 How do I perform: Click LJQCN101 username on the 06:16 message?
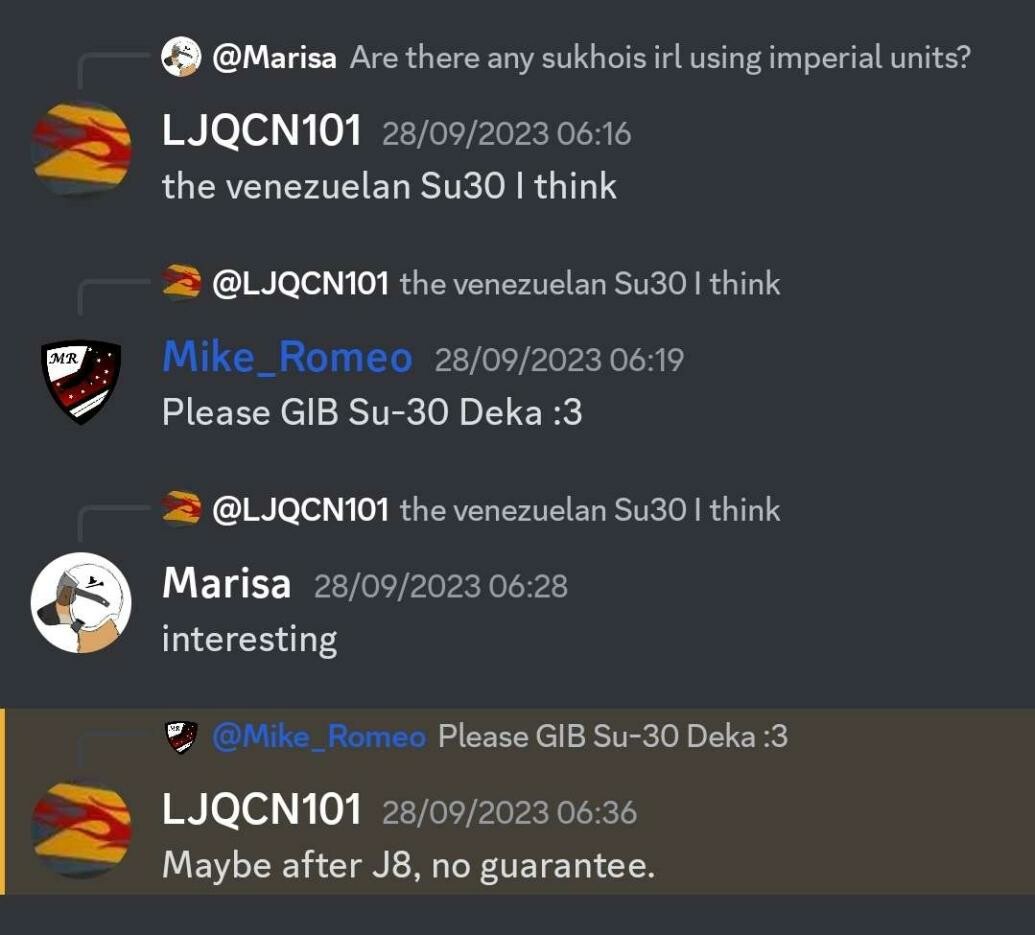tap(261, 130)
